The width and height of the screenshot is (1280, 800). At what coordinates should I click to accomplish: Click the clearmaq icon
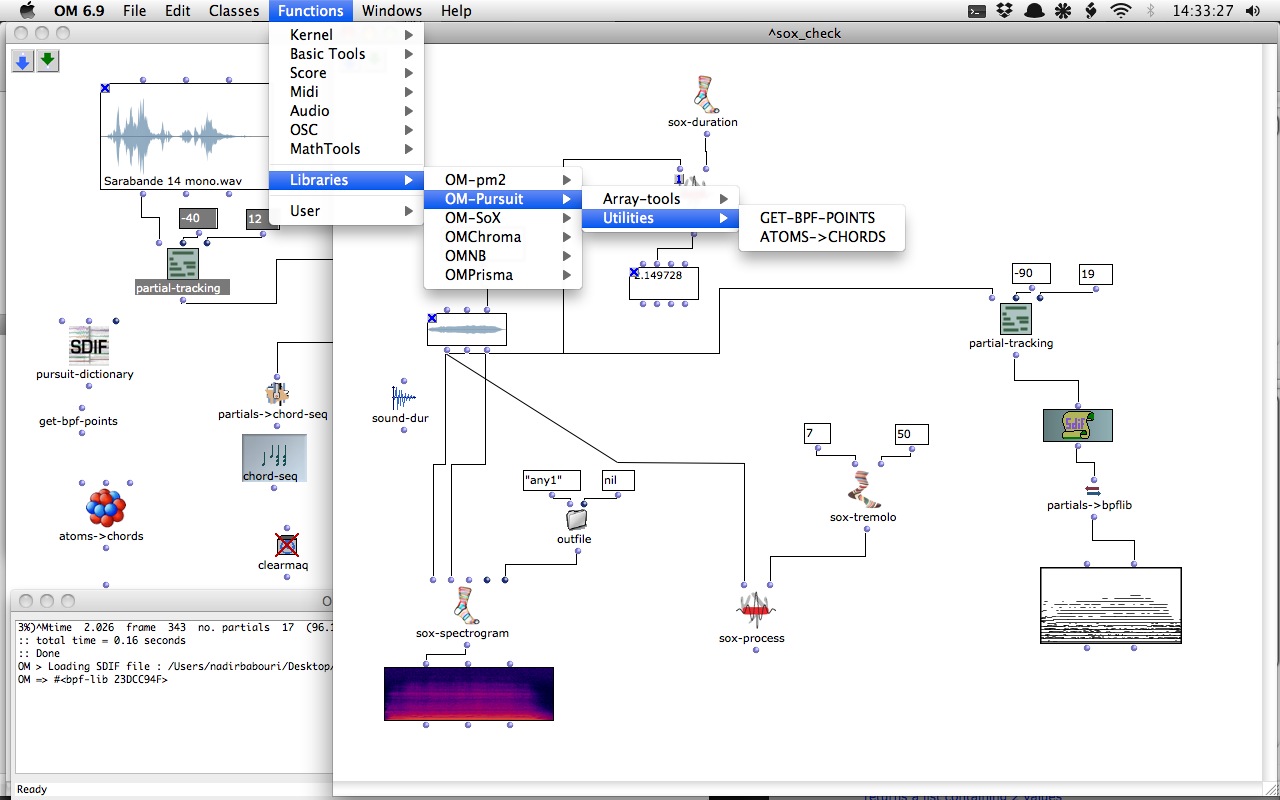(287, 544)
